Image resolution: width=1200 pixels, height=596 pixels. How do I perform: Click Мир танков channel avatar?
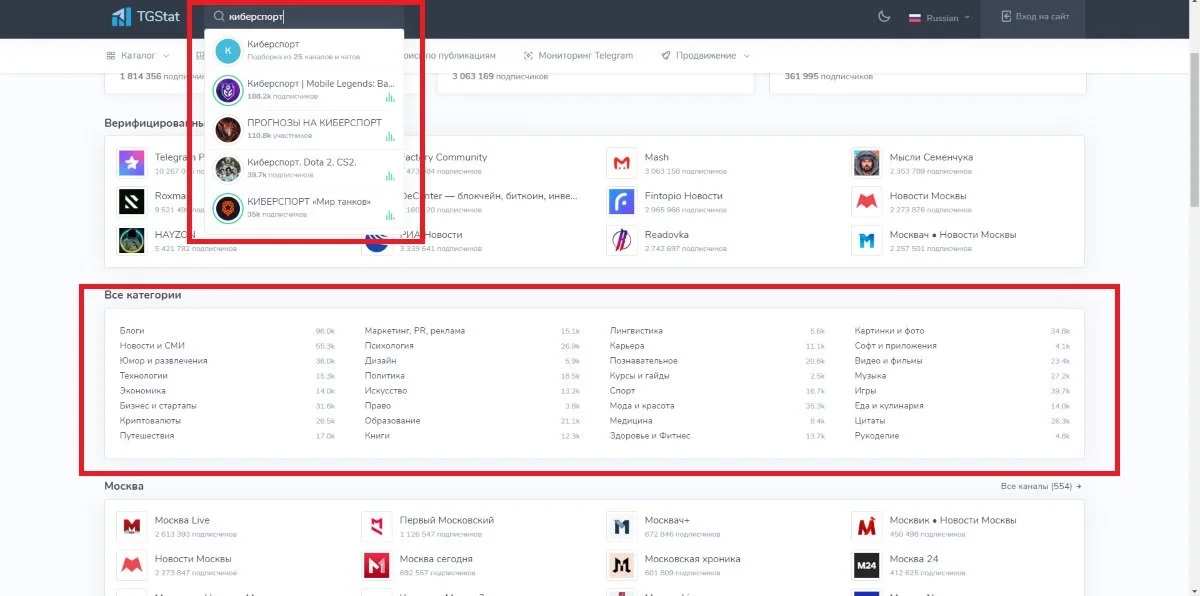pos(228,208)
